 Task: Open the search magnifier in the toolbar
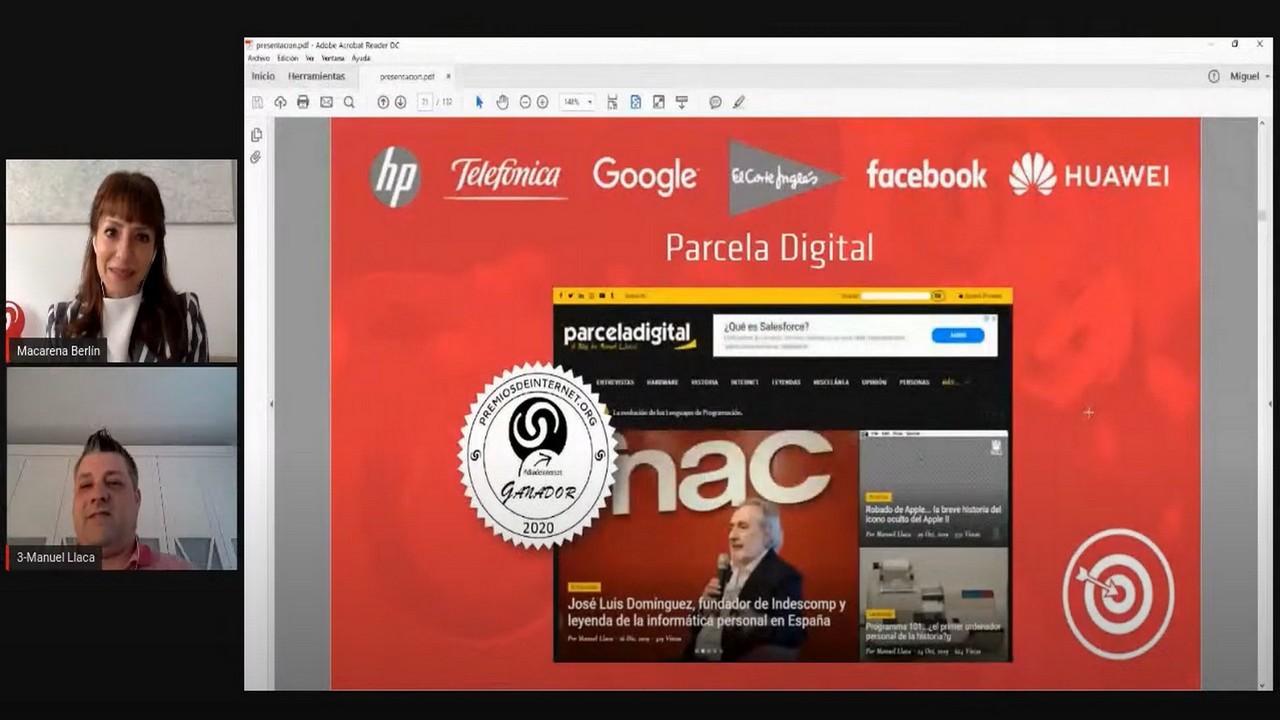click(x=349, y=102)
